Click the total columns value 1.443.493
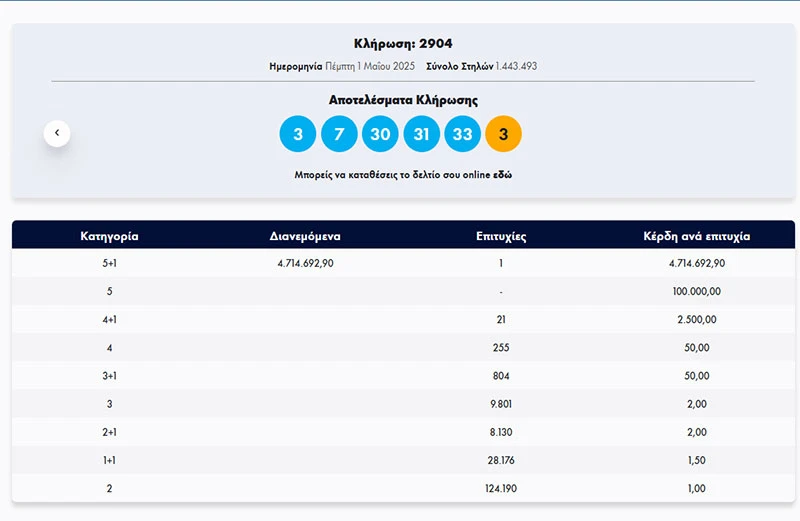 pyautogui.click(x=515, y=66)
